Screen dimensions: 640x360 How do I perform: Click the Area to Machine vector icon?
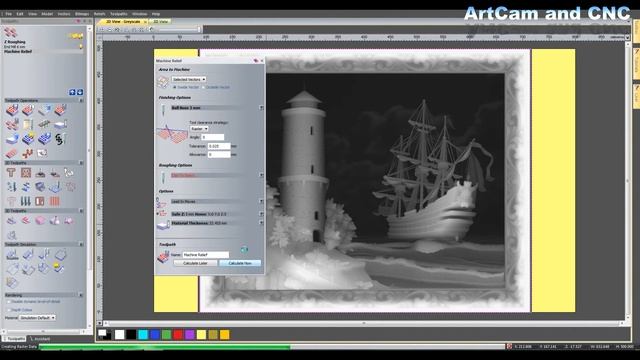pos(163,82)
